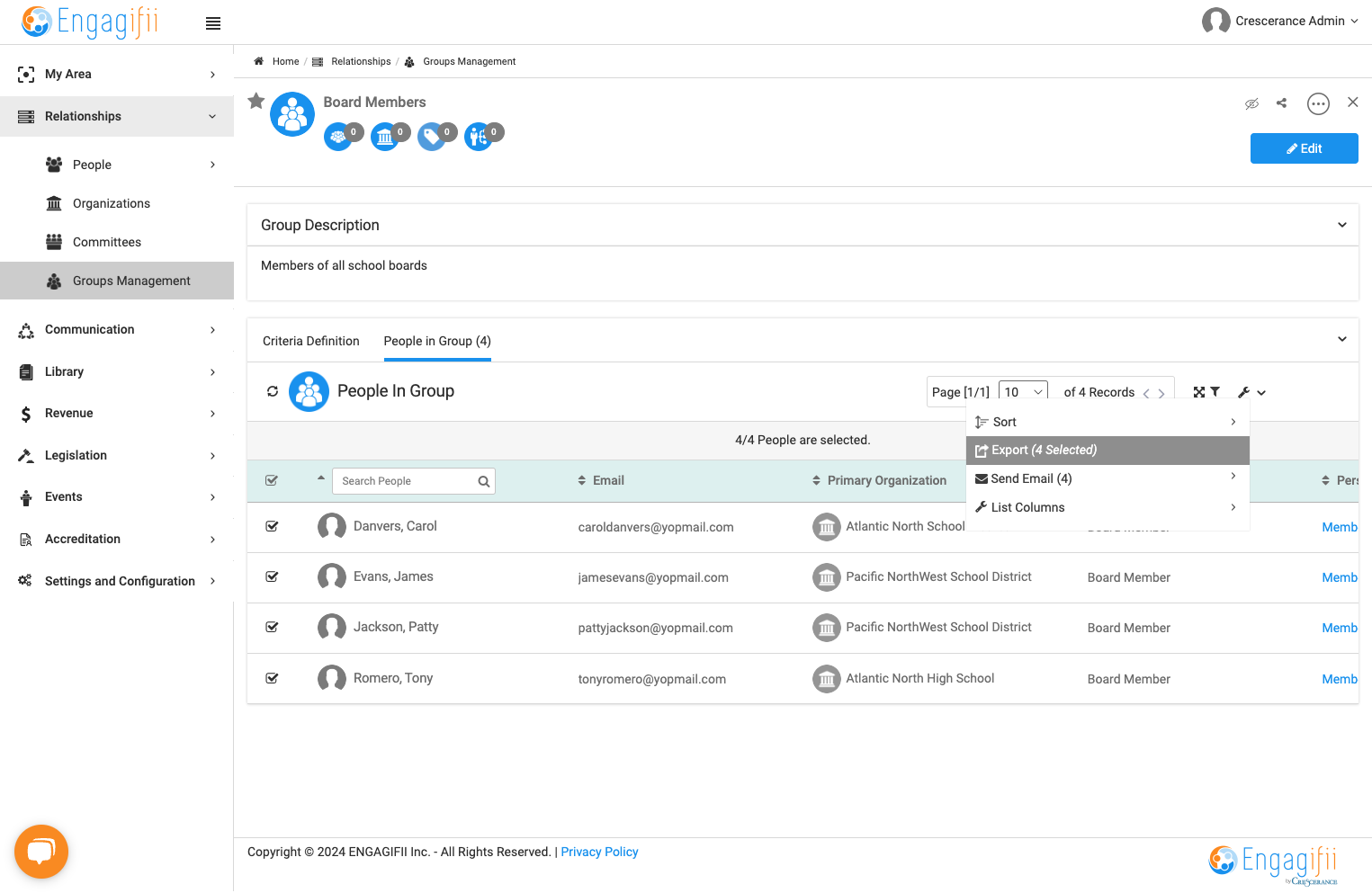Switch to Criteria Definition tab
The image size is (1372, 893).
[x=311, y=341]
